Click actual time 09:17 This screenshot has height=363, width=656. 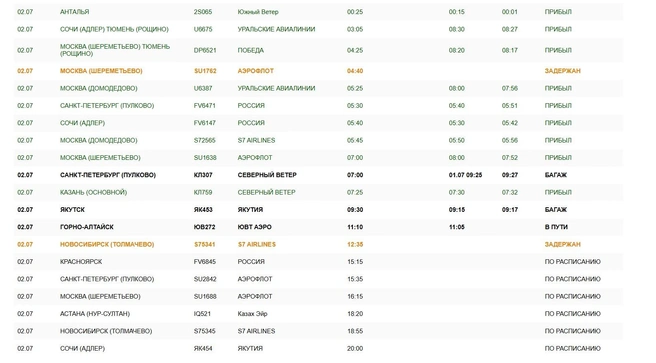pyautogui.click(x=510, y=210)
